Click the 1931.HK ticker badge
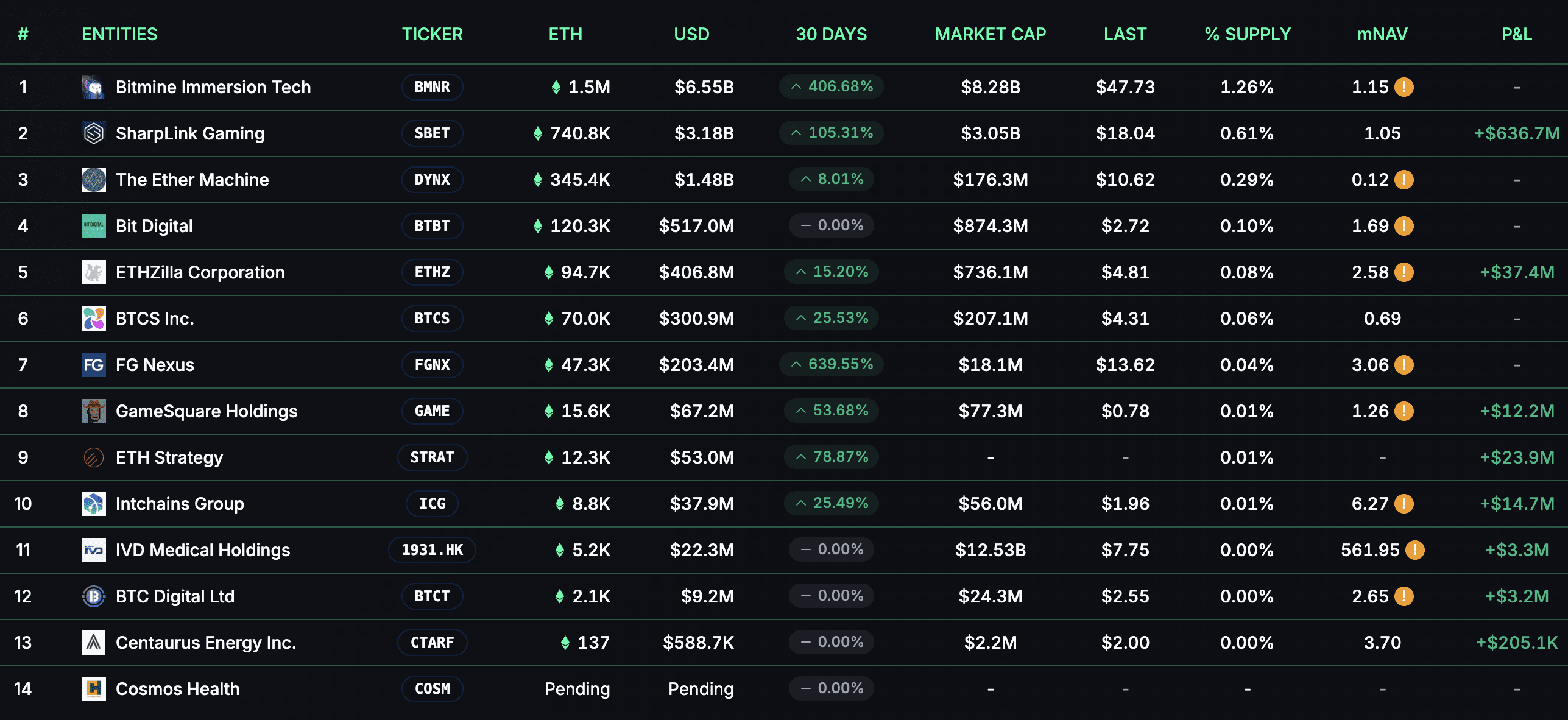Screen dimensions: 1568x720 433,550
